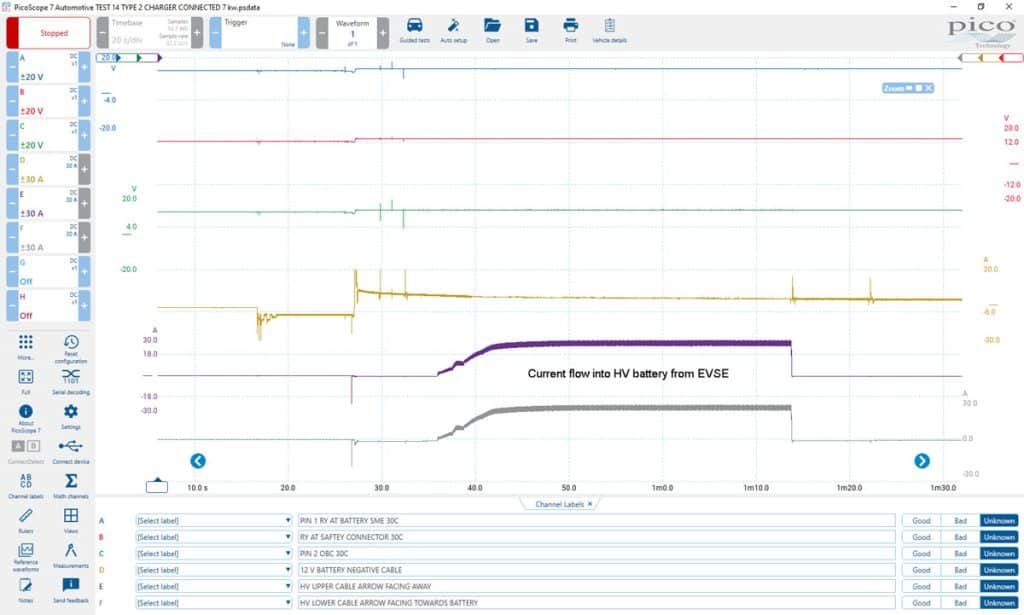This screenshot has width=1024, height=615.
Task: Save the waveform with disk icon
Action: 532,30
